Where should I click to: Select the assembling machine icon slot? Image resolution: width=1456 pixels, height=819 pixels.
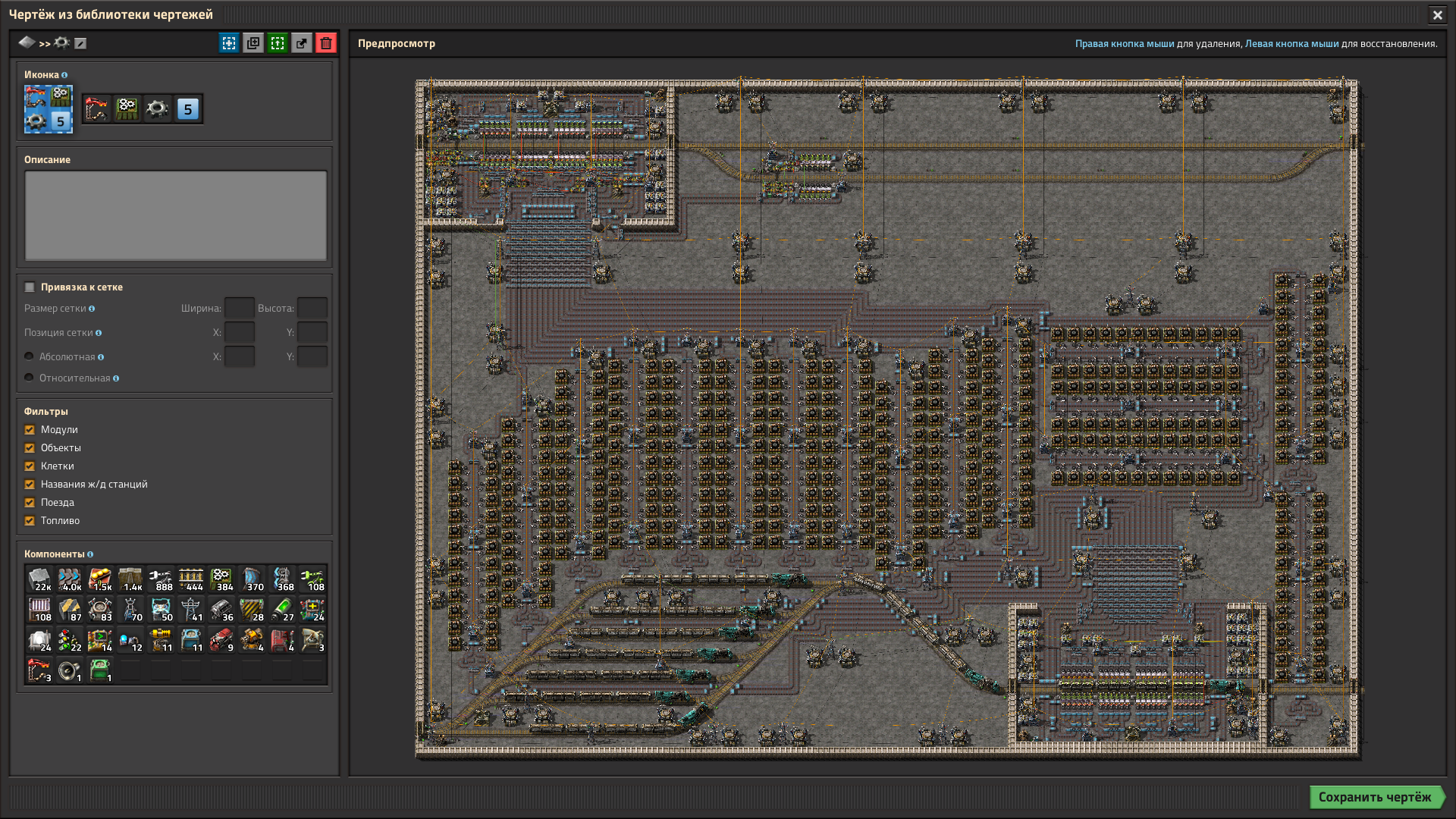[x=127, y=109]
